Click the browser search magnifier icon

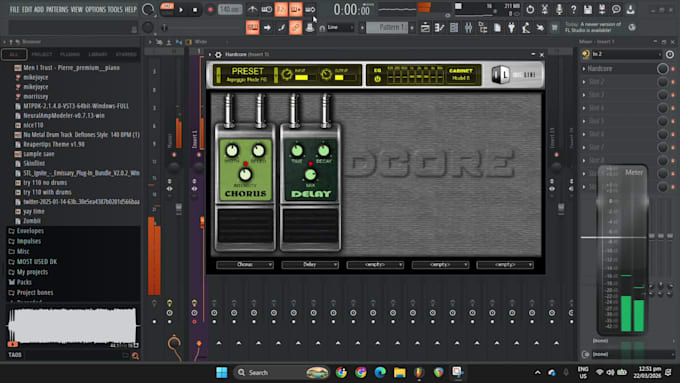point(135,356)
